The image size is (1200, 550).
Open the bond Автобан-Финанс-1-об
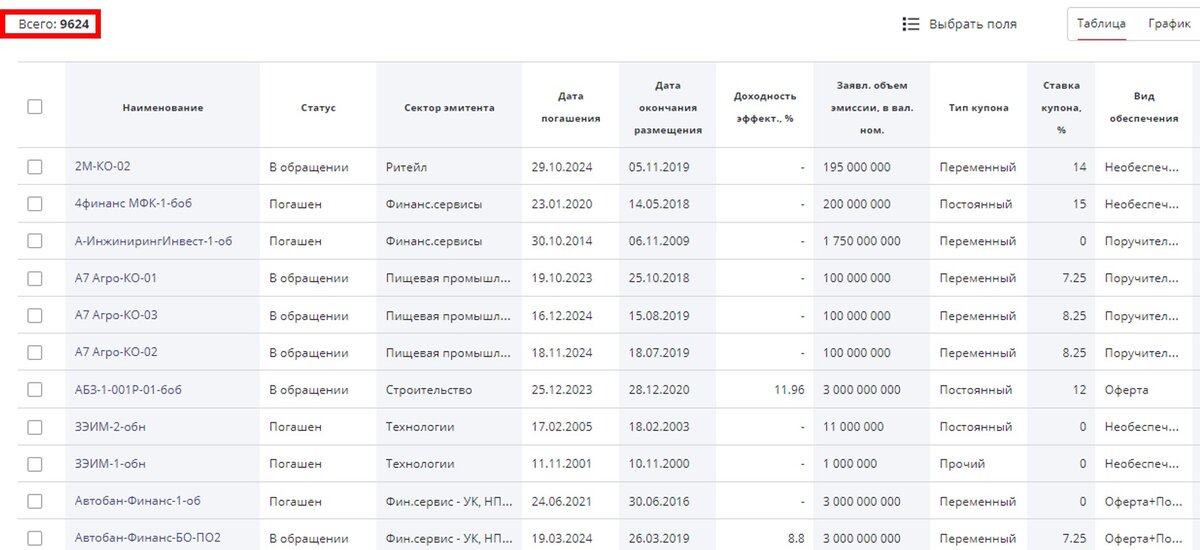[138, 501]
